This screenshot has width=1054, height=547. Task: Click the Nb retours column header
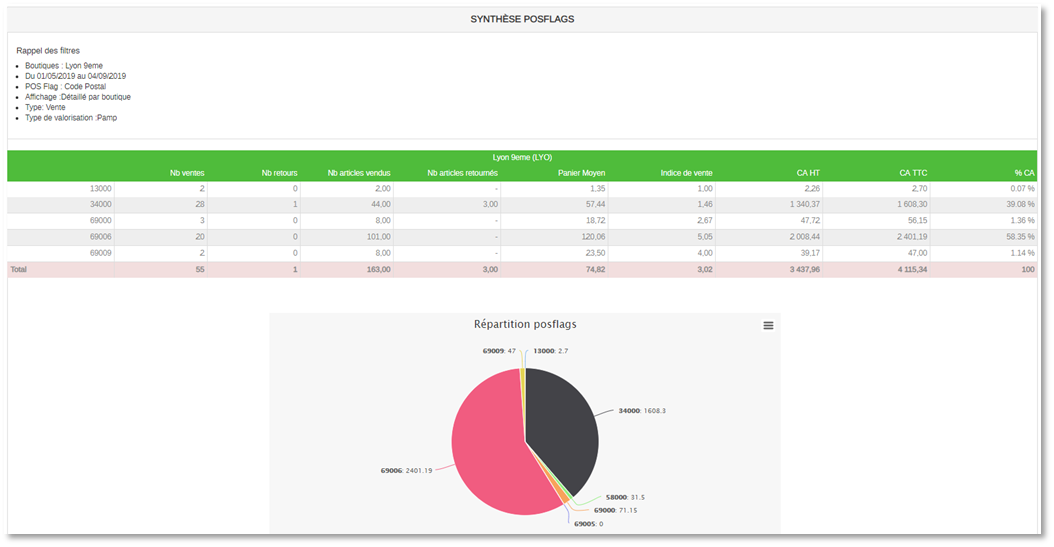[x=279, y=173]
